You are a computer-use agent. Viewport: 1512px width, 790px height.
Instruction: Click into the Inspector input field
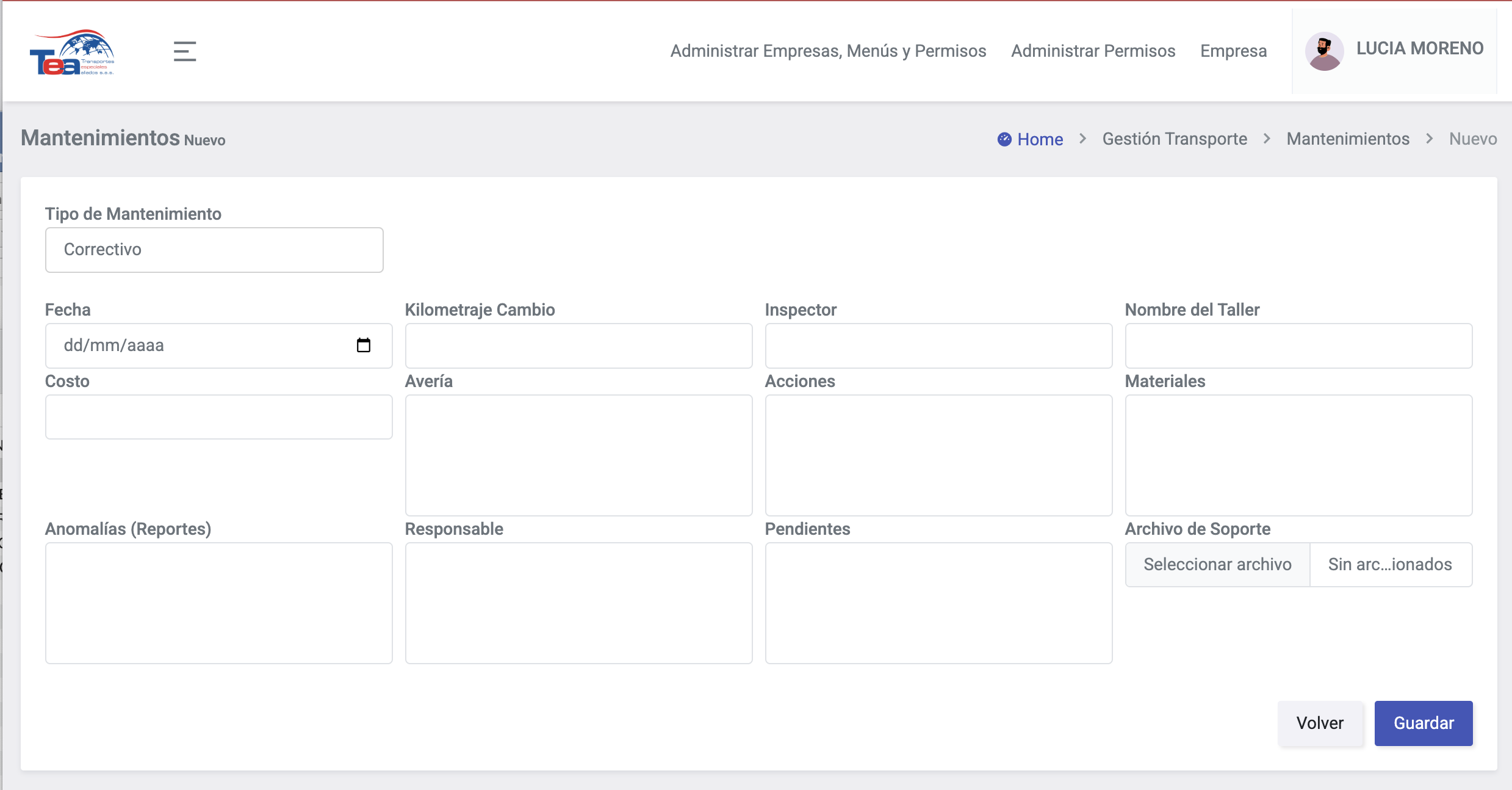[938, 346]
